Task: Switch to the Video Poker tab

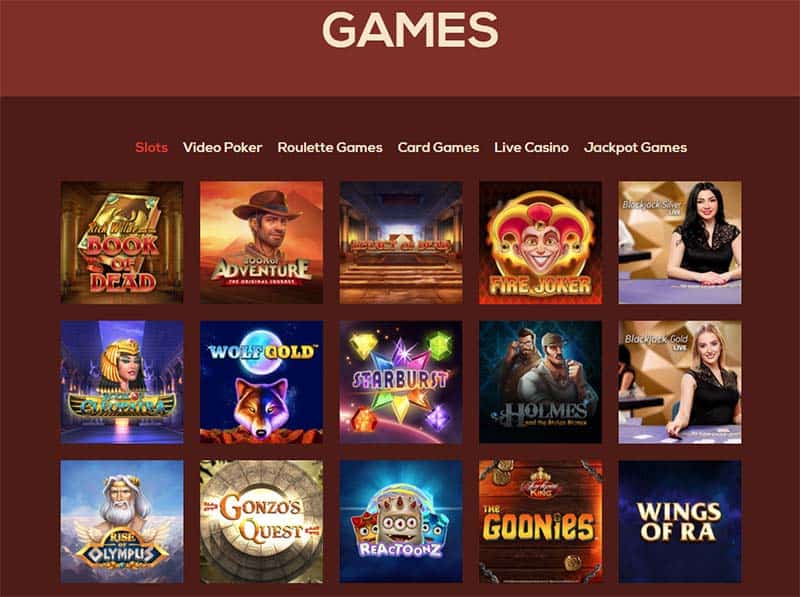Action: point(222,147)
